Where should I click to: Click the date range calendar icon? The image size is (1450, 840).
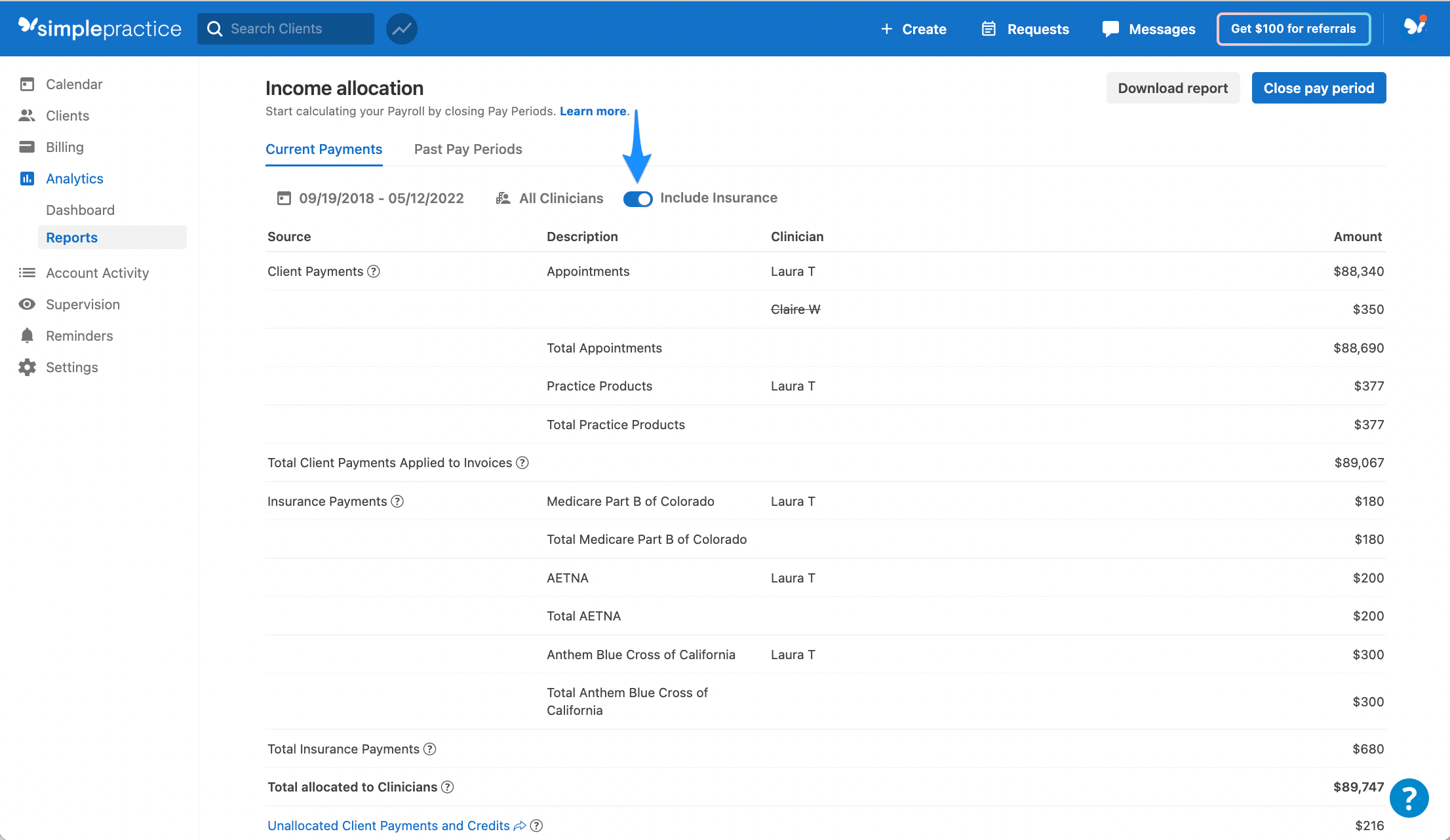click(x=284, y=198)
